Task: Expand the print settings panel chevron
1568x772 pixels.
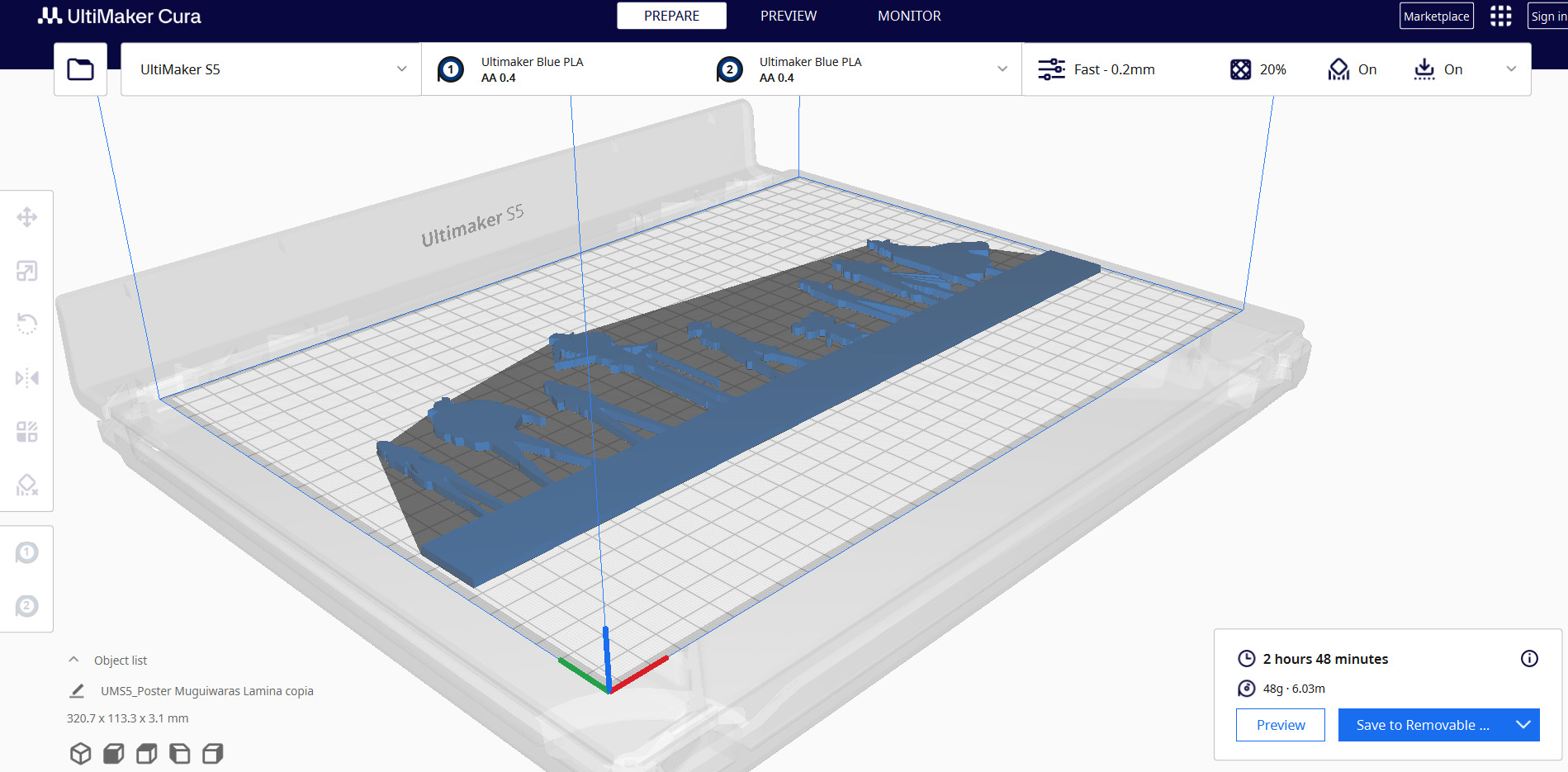Action: tap(1511, 69)
